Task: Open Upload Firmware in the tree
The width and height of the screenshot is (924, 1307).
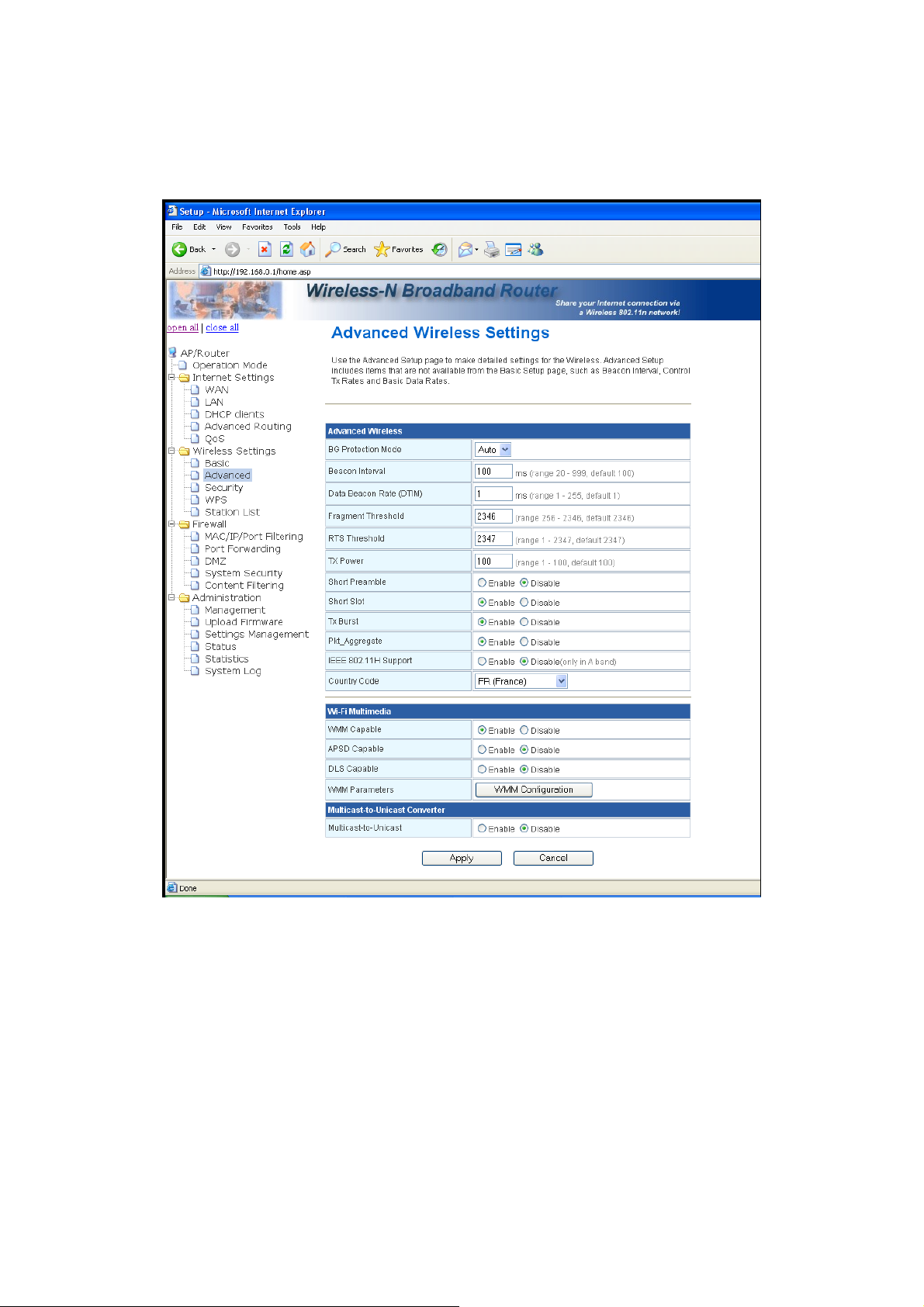Action: click(x=244, y=622)
